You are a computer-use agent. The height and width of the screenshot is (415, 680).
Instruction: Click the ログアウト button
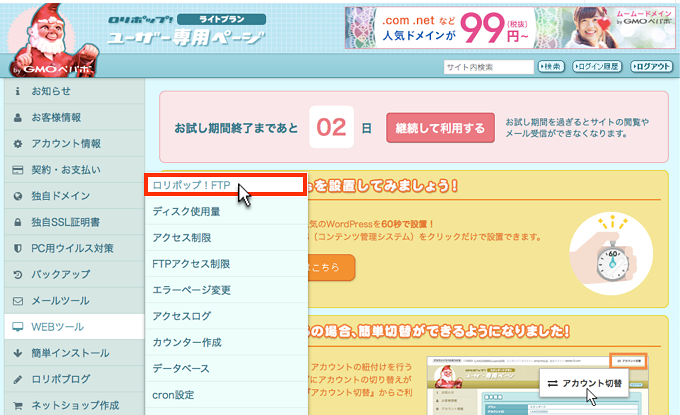click(x=651, y=66)
